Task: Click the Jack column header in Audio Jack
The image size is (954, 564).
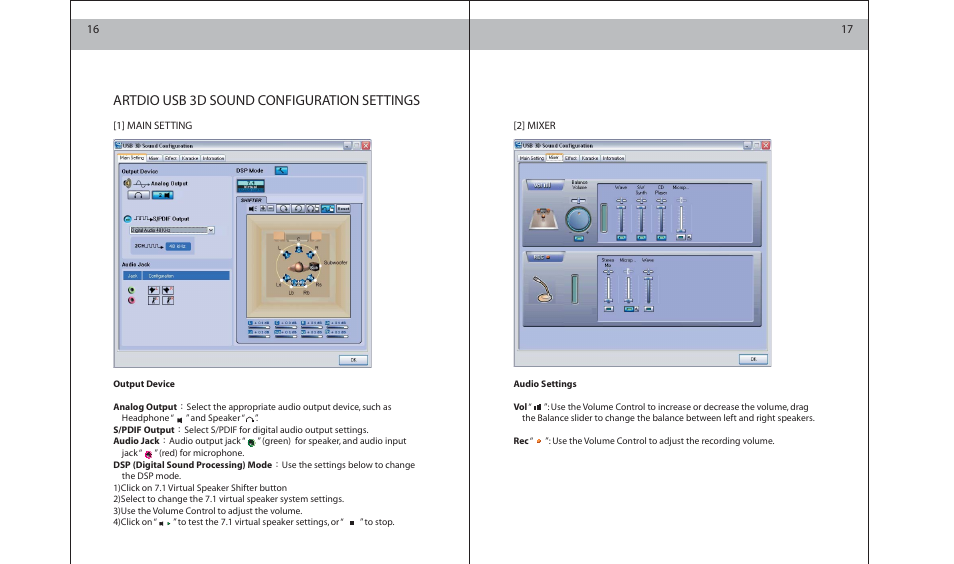Action: 133,276
